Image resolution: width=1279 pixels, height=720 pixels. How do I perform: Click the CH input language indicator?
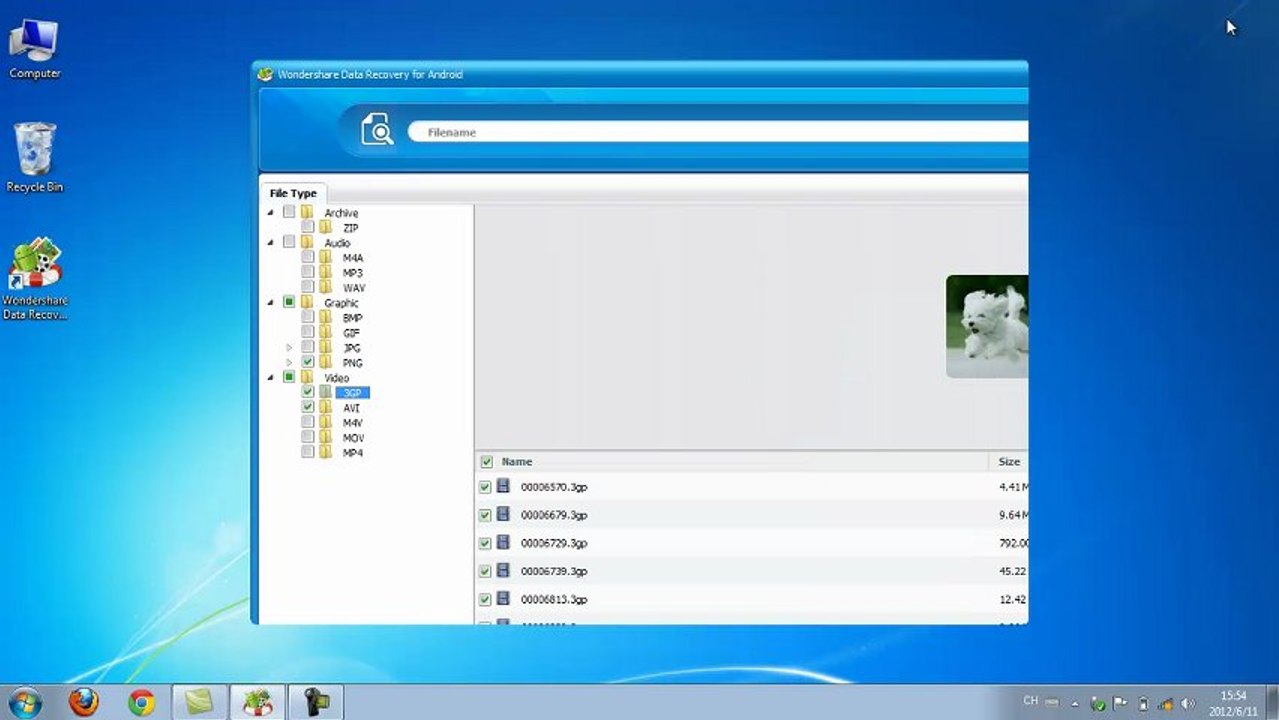[1030, 701]
